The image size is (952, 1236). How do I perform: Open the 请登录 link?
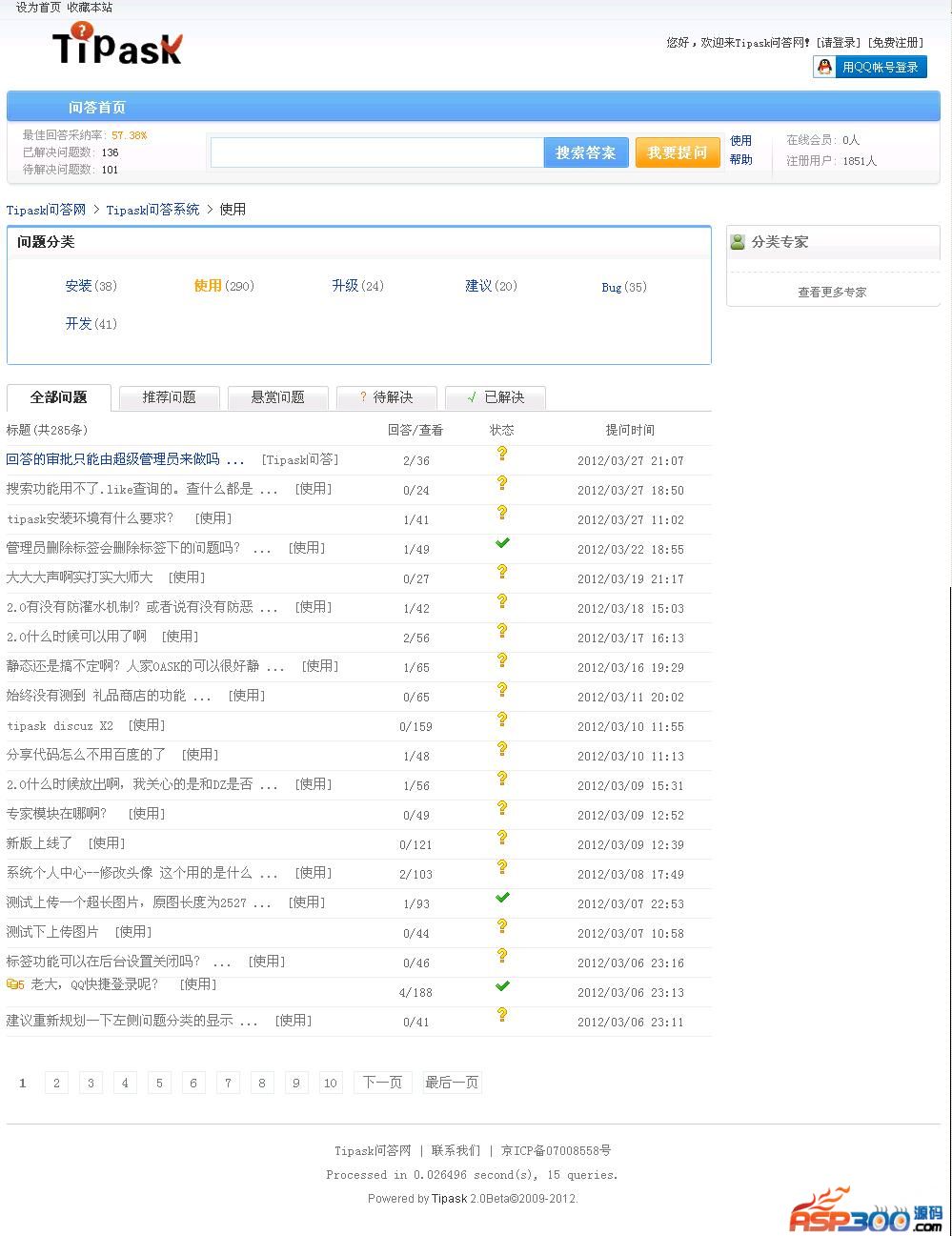pos(839,43)
